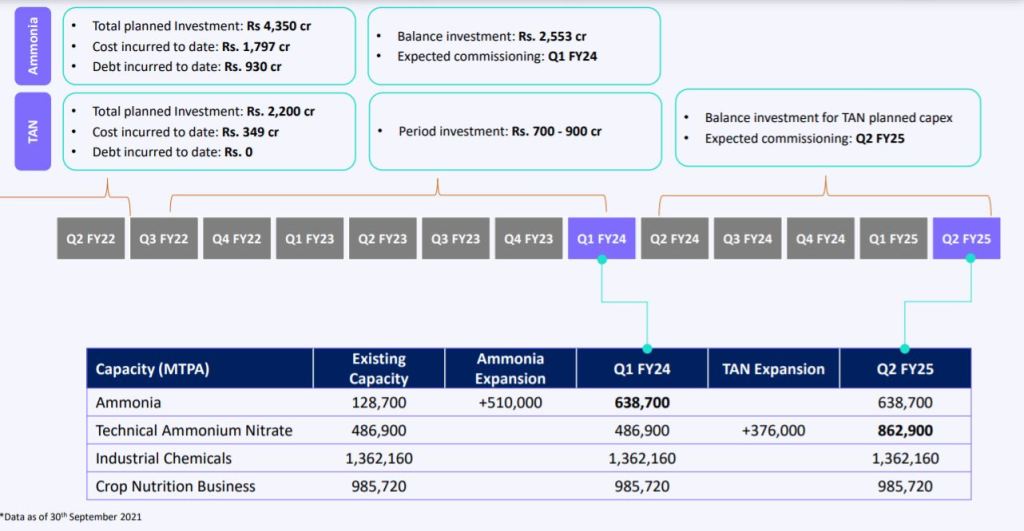1024x531 pixels.
Task: Click the vertical Ammonia label
Action: tap(33, 47)
